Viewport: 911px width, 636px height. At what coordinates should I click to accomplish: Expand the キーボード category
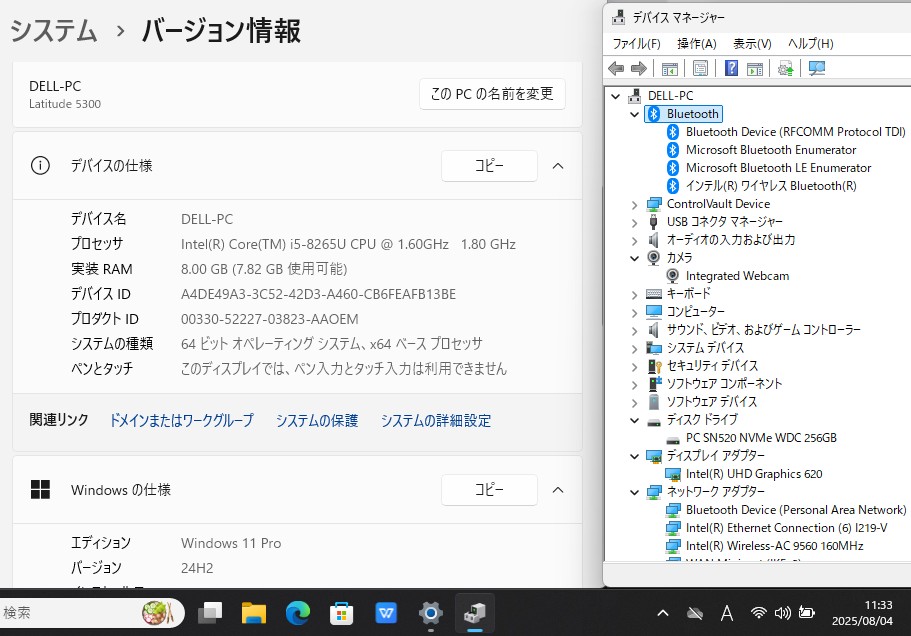634,294
